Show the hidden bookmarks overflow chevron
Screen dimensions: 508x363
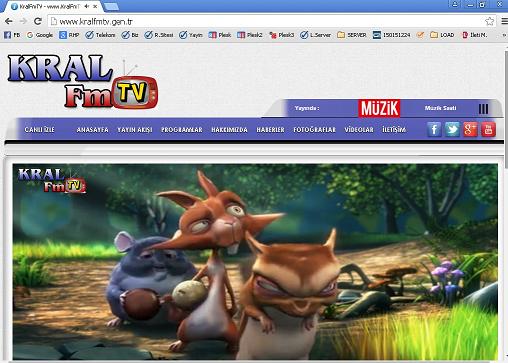(504, 35)
